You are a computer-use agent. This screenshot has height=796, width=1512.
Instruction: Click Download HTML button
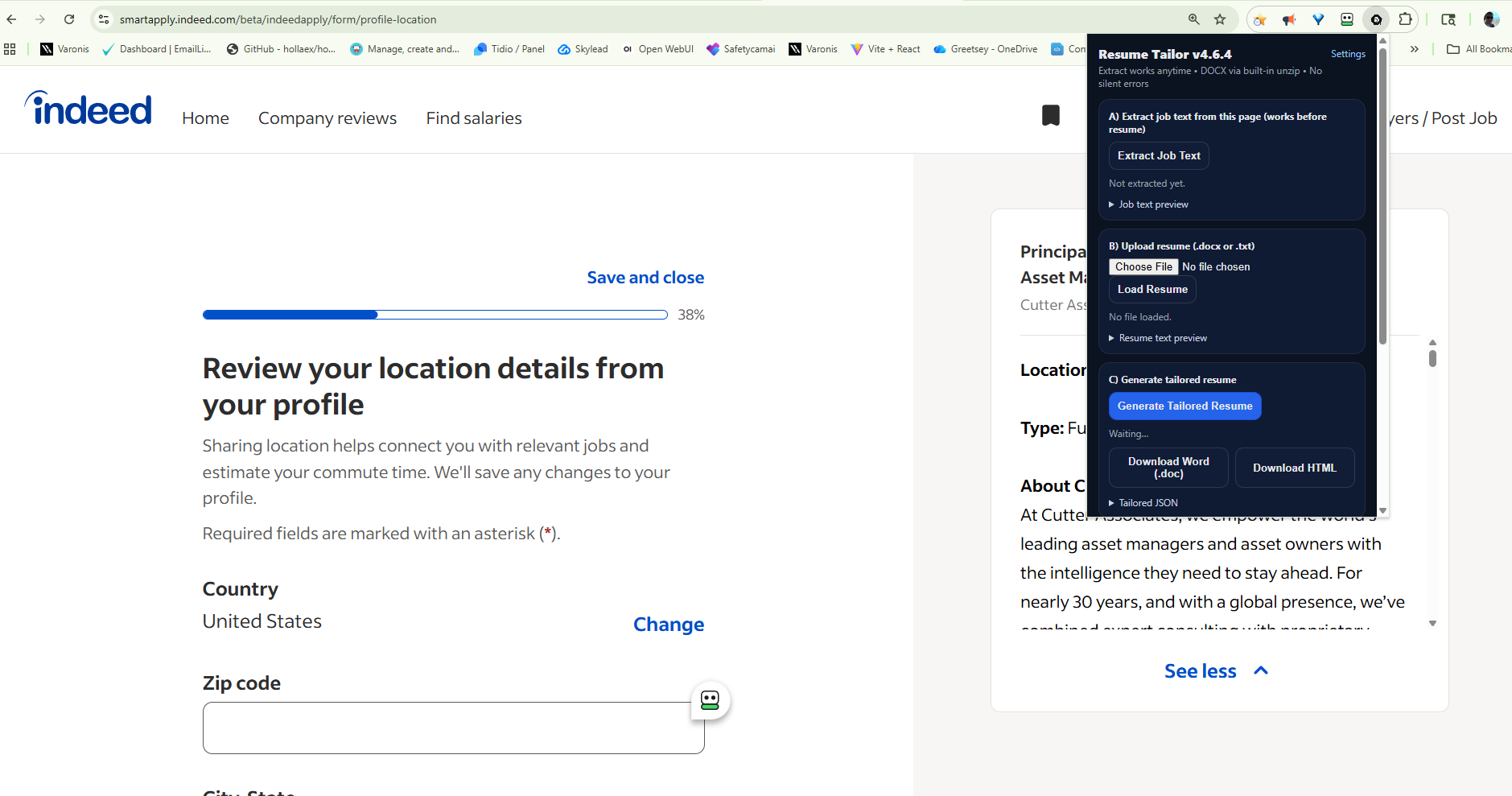[1294, 468]
